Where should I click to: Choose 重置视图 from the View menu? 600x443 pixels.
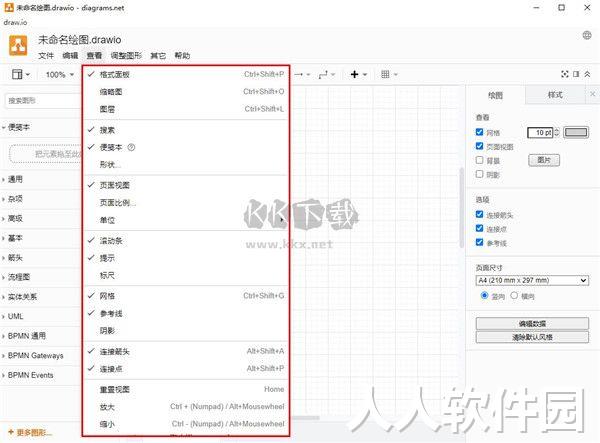tap(186, 389)
